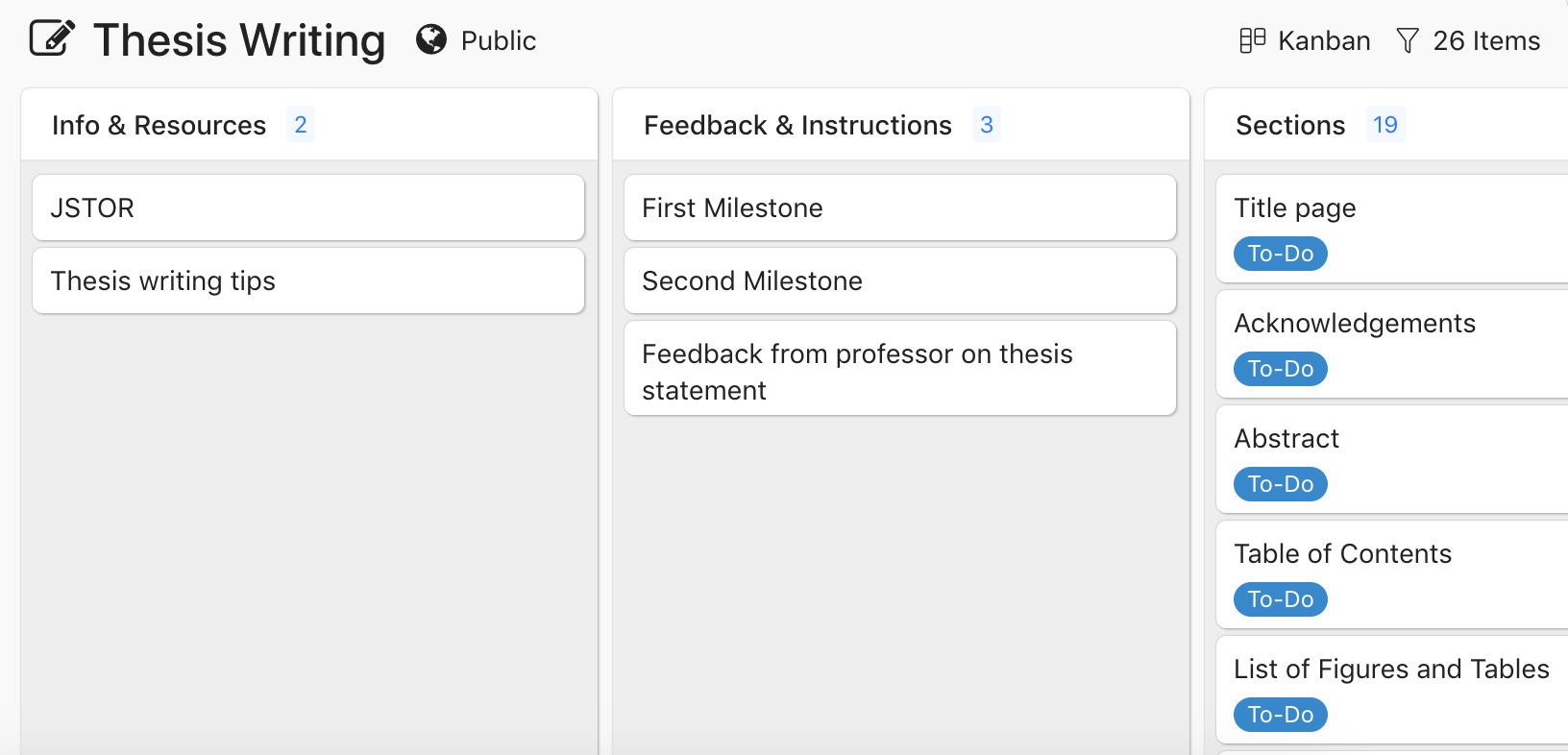This screenshot has width=1568, height=755.
Task: Click the count badge 2 on Info & Resources
Action: [x=301, y=125]
